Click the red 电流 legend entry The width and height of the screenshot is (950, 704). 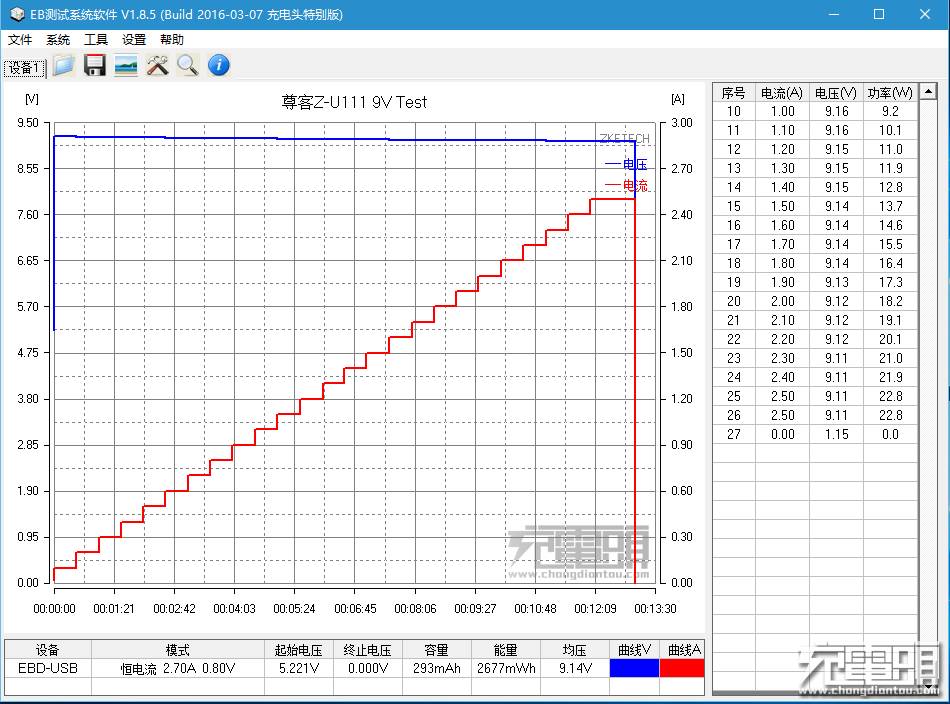click(627, 185)
